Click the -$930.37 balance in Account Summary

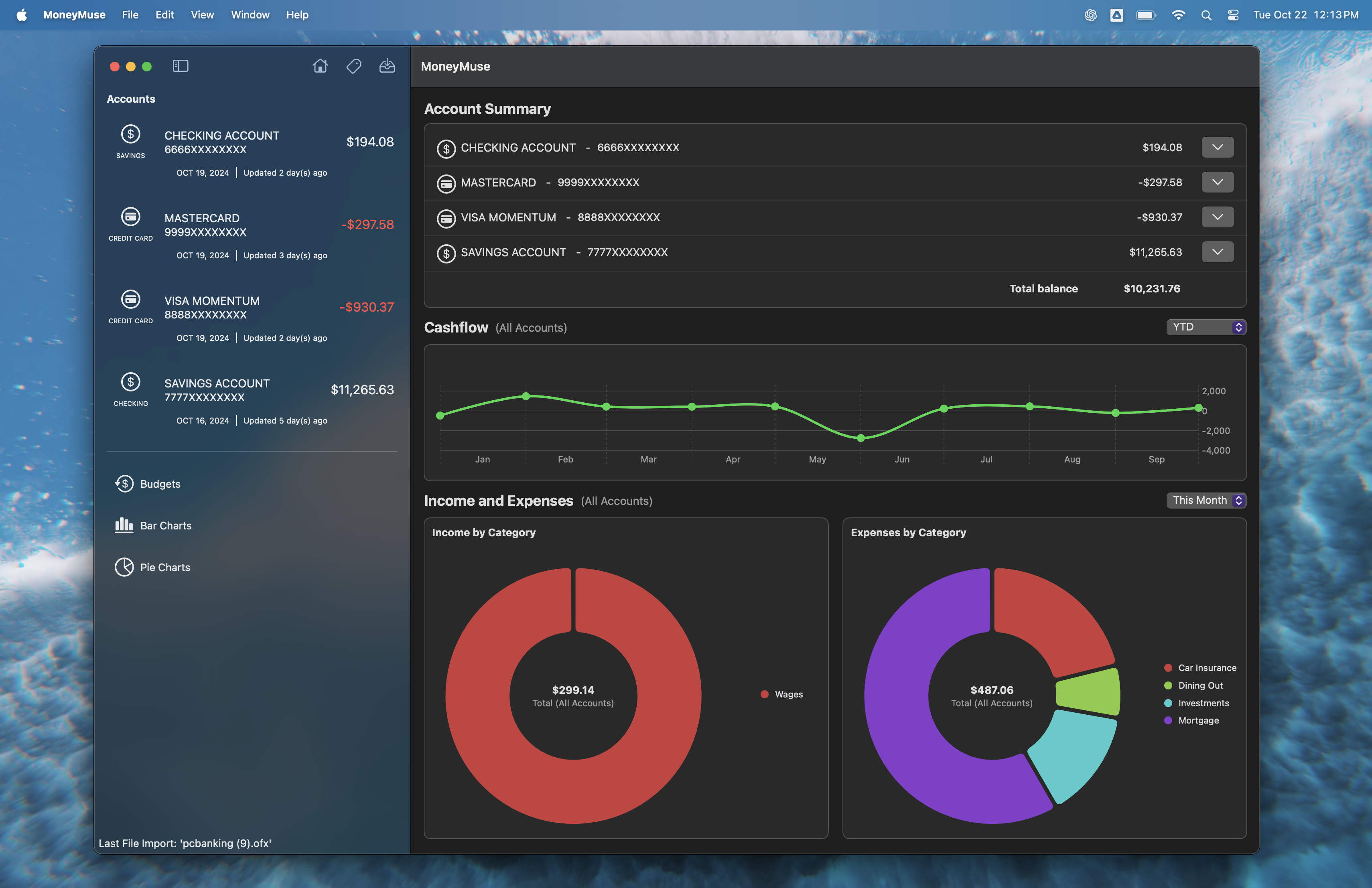1159,217
